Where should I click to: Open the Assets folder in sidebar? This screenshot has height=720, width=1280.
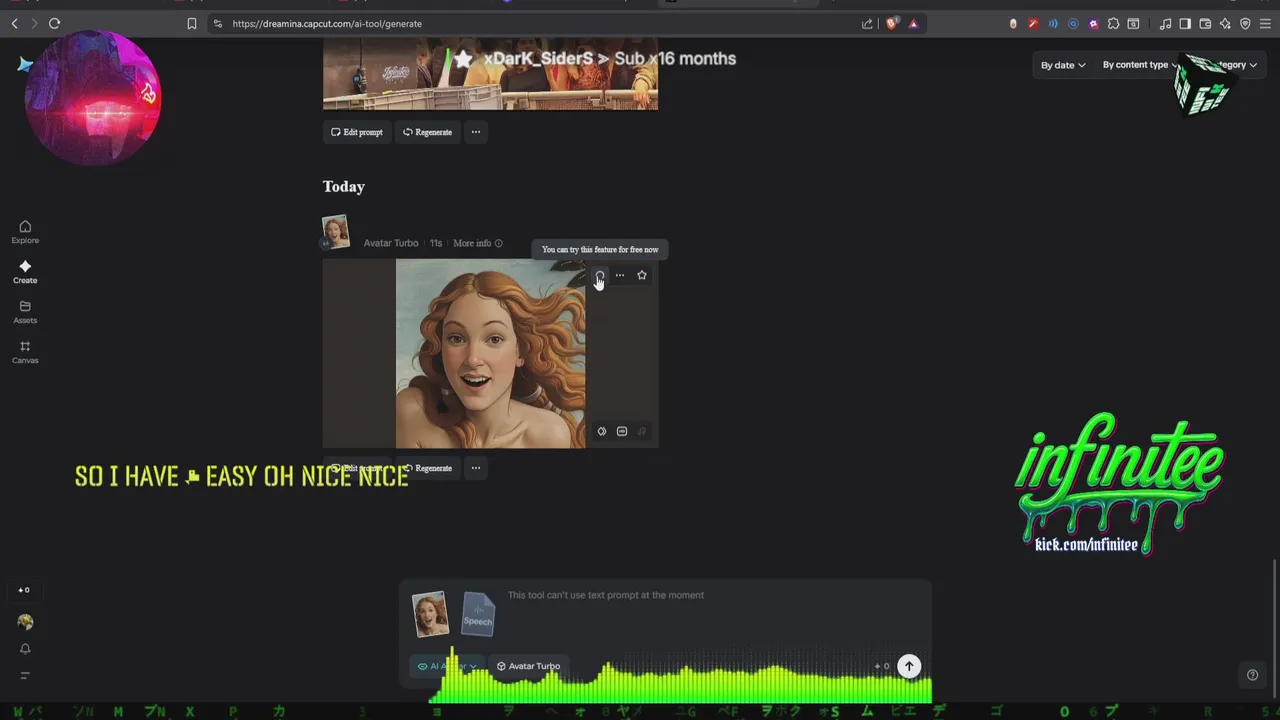click(x=25, y=312)
